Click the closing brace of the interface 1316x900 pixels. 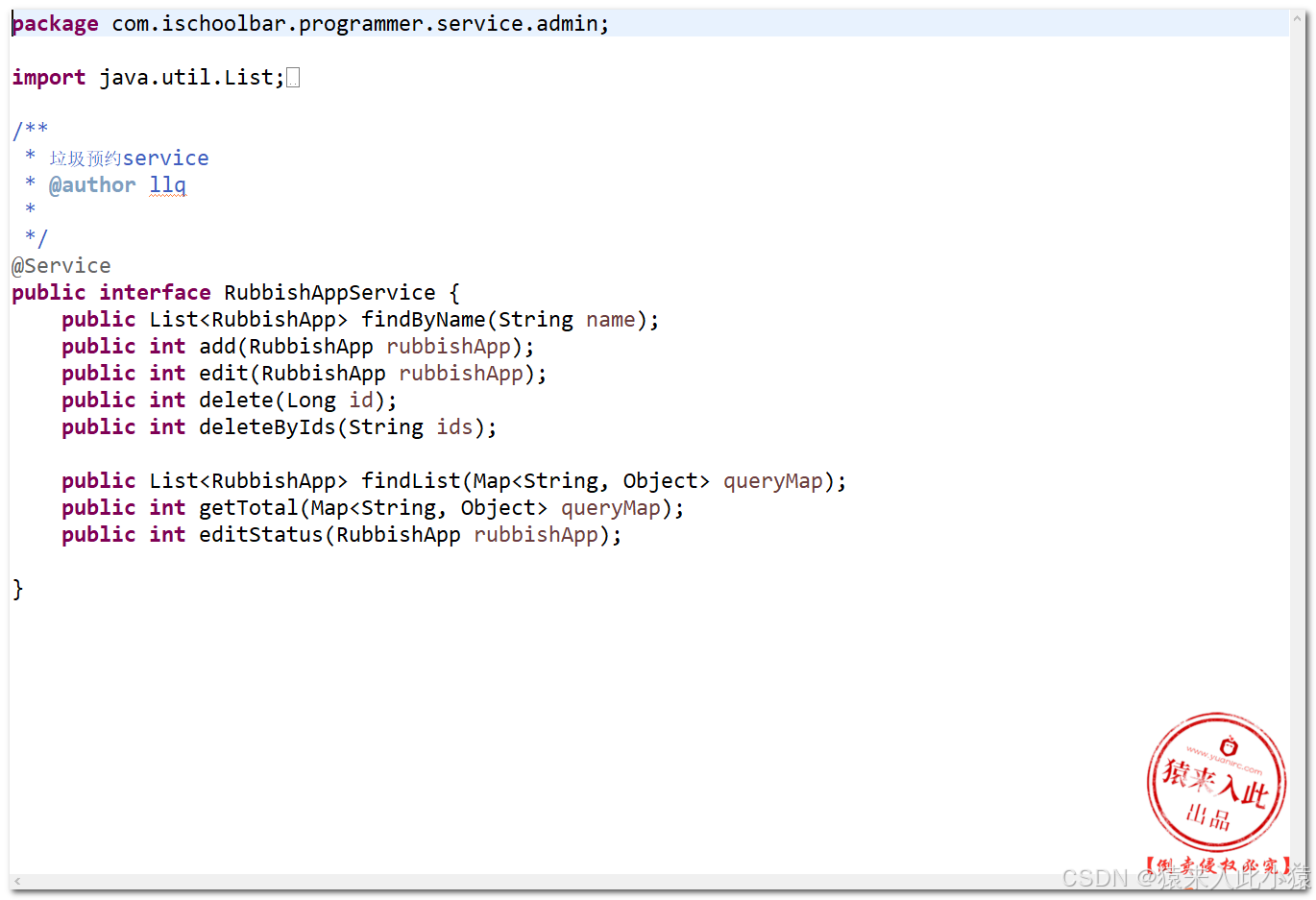click(17, 589)
